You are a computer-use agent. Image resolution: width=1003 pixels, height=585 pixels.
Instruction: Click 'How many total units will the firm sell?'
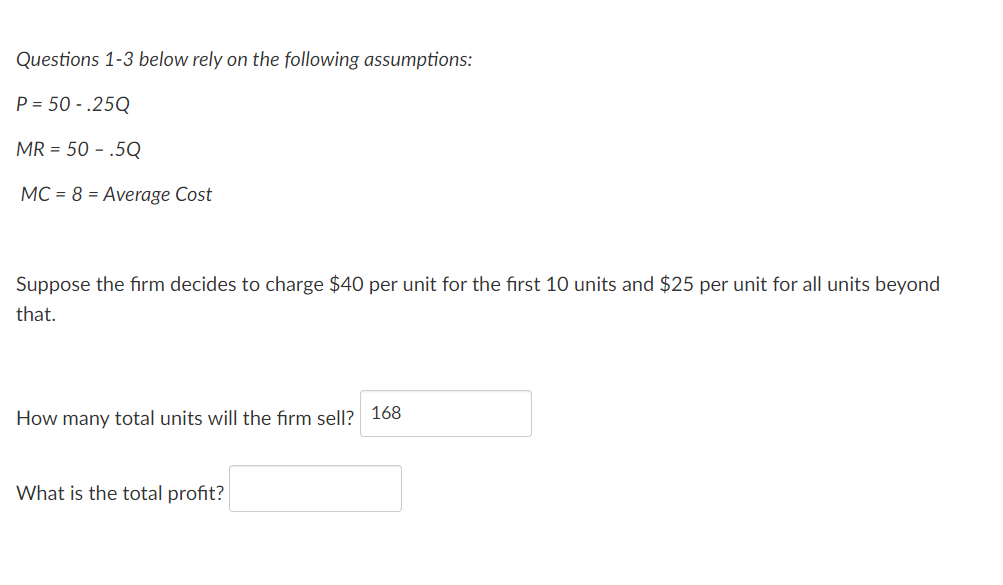(184, 418)
